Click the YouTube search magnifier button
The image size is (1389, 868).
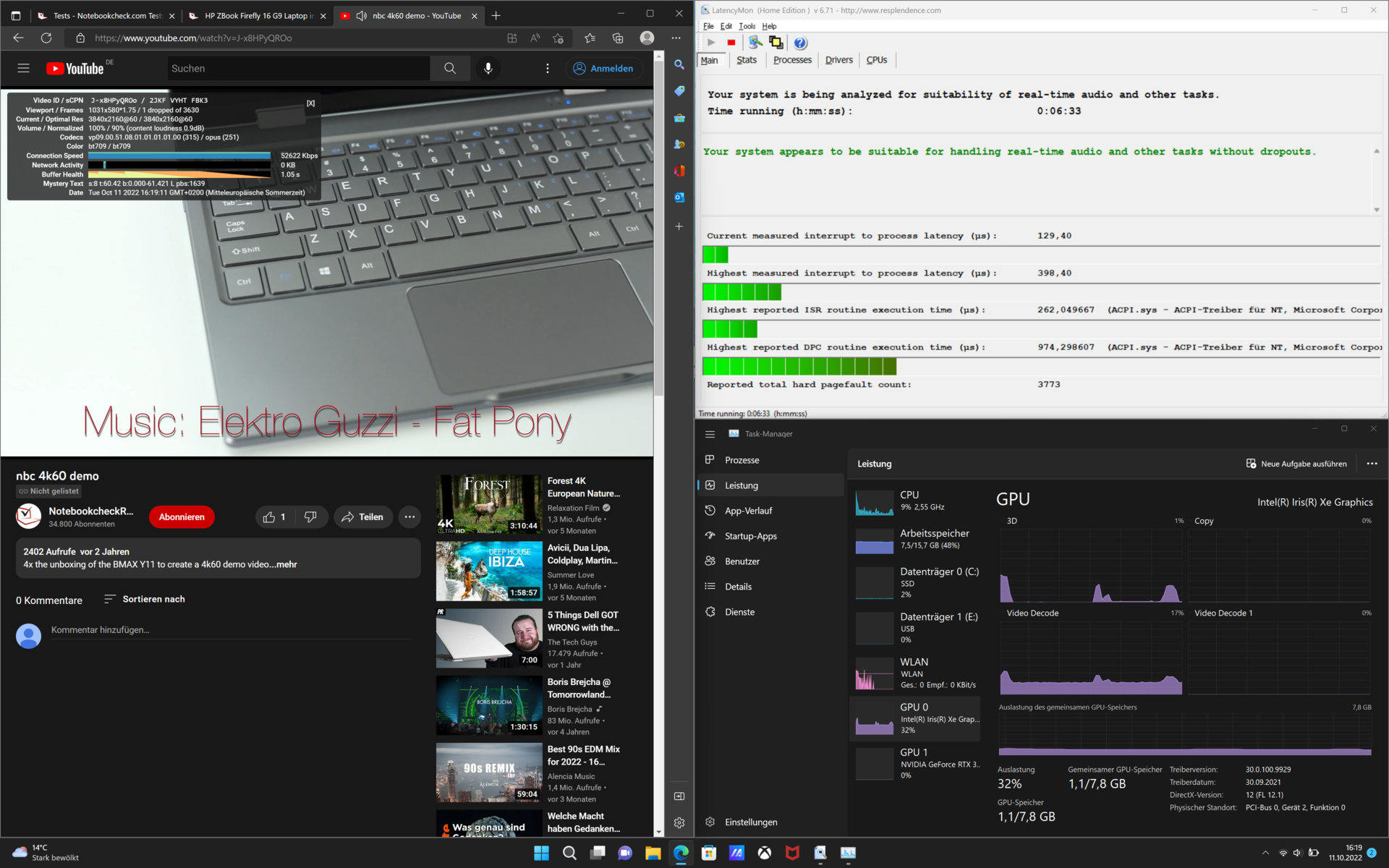[x=449, y=68]
